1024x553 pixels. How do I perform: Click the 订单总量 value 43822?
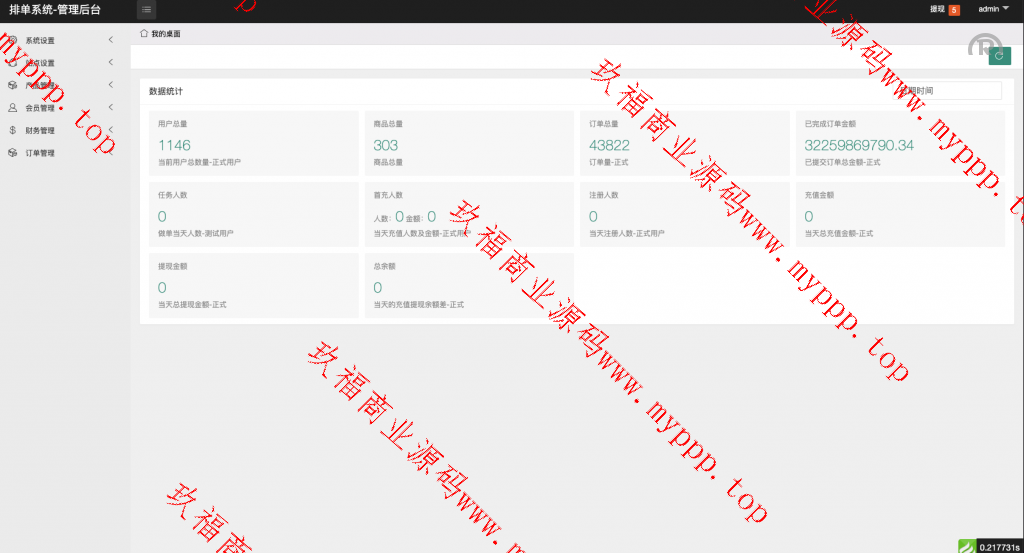609,146
